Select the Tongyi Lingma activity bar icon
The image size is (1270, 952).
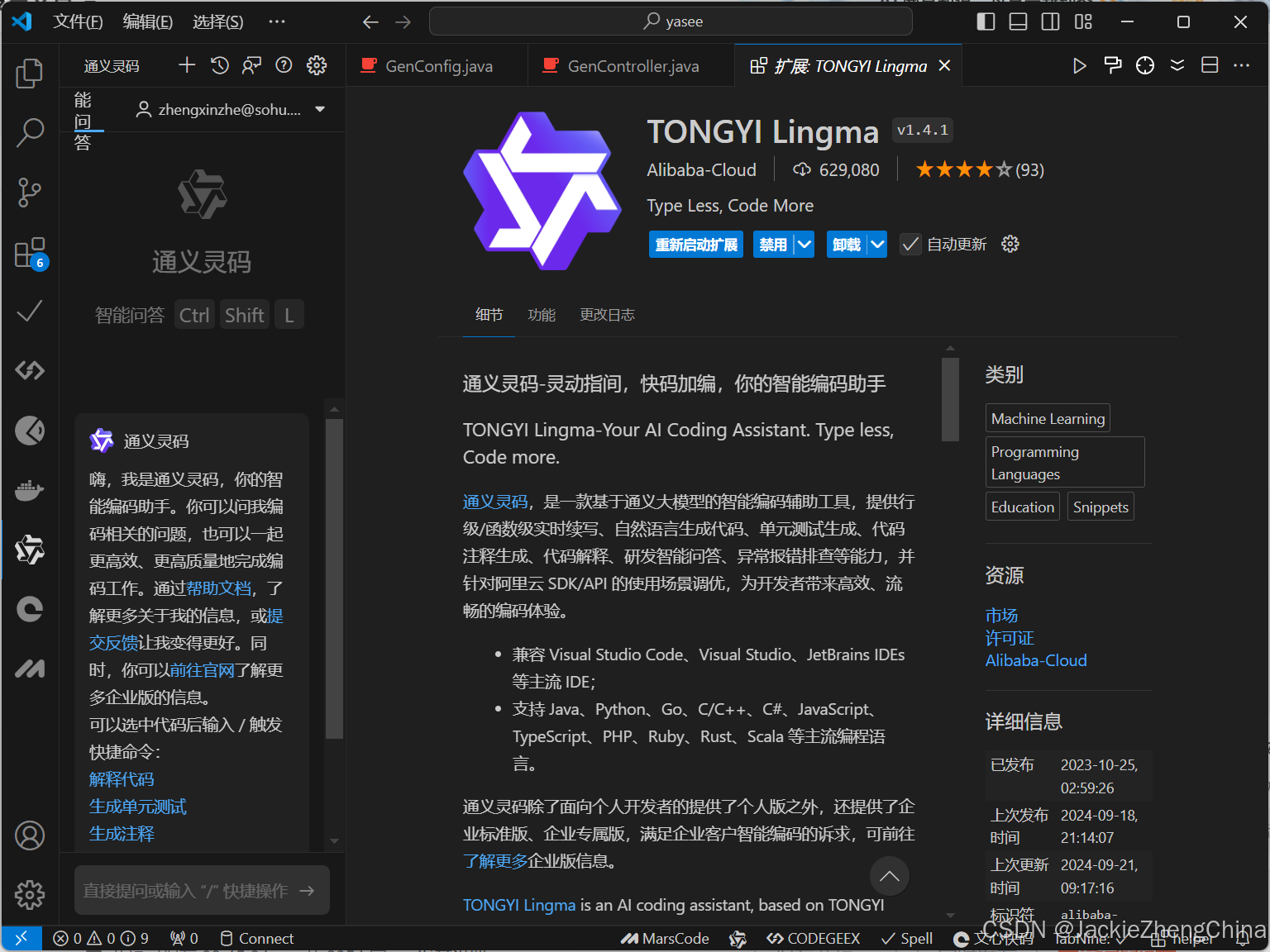[x=30, y=550]
